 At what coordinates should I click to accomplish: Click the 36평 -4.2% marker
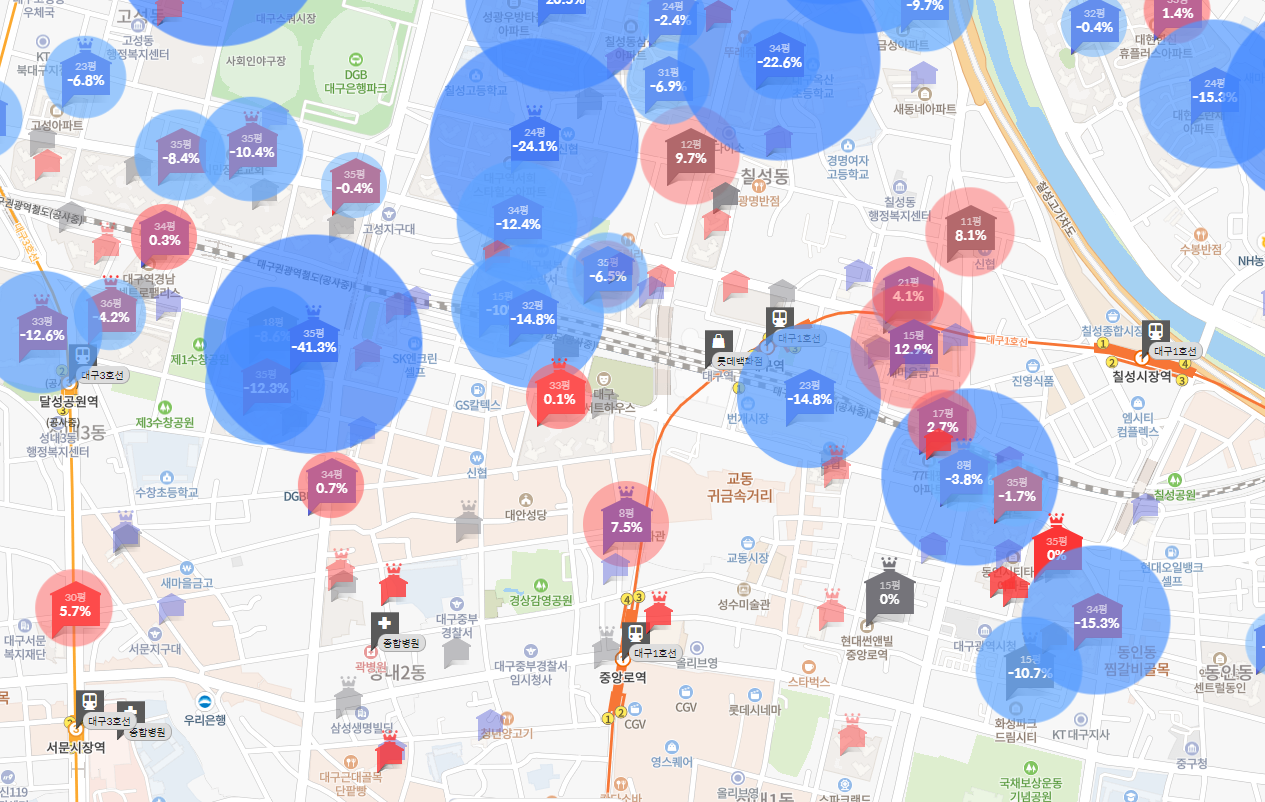click(x=112, y=312)
